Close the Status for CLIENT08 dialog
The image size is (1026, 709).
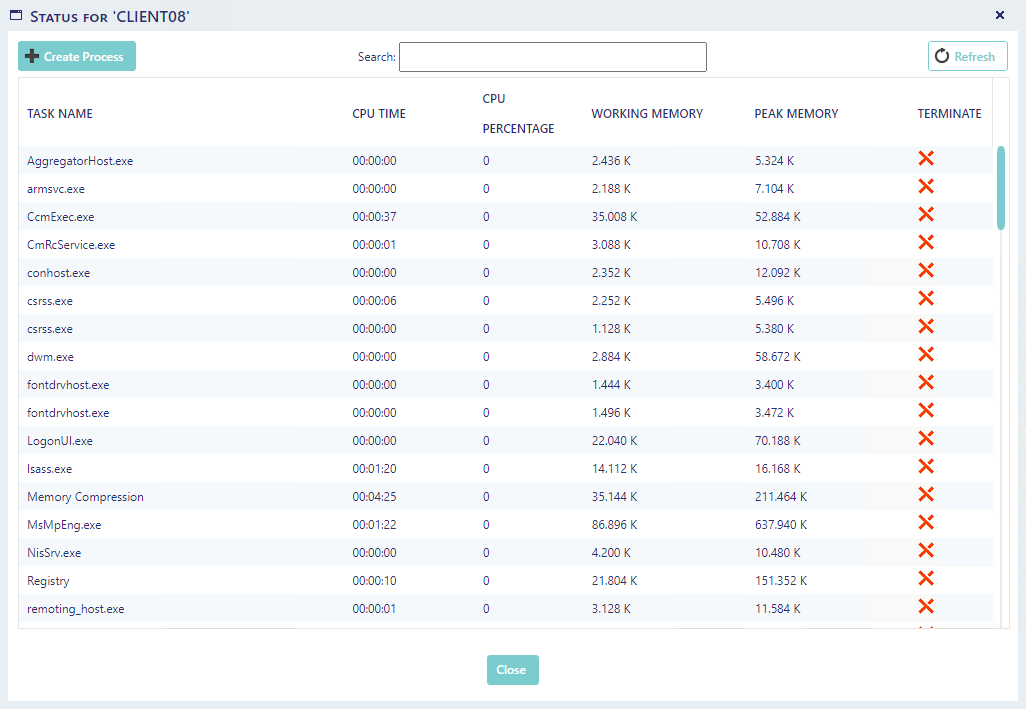[x=1000, y=15]
